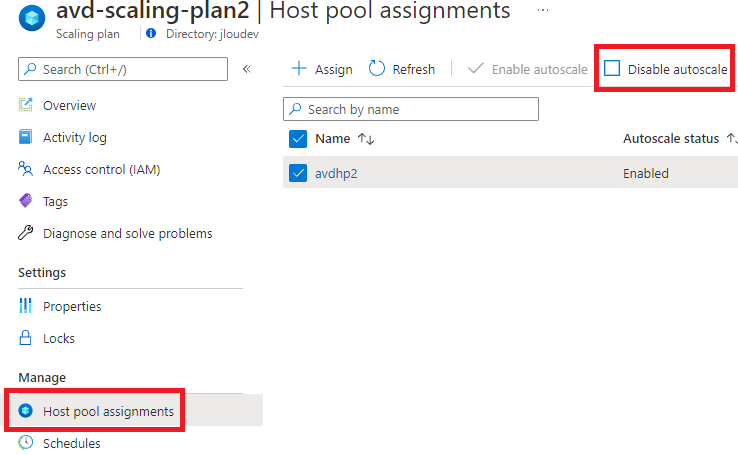Click the Activity log icon
Screen dimensions: 738x455
[25, 137]
